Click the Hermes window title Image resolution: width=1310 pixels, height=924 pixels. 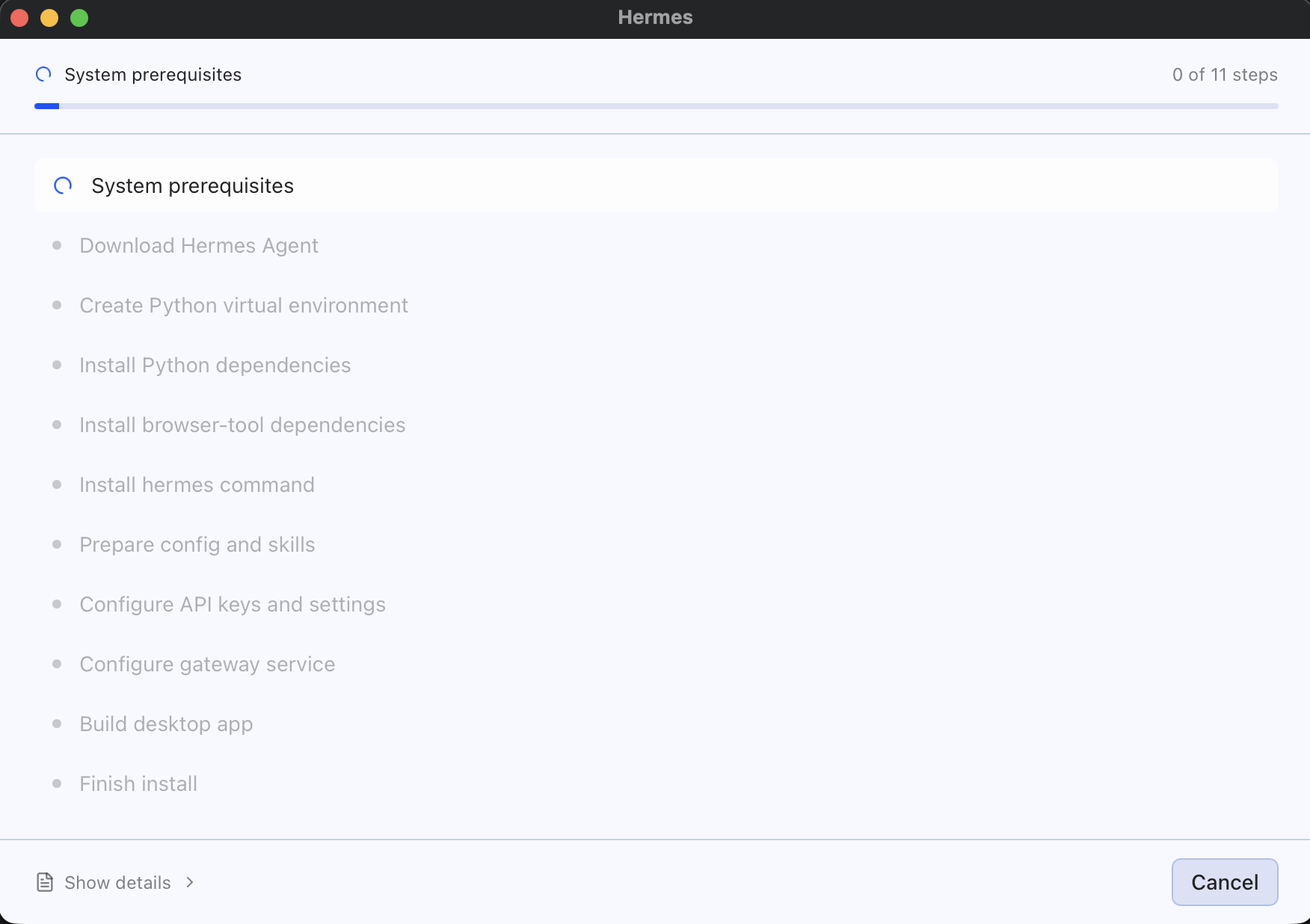[656, 17]
